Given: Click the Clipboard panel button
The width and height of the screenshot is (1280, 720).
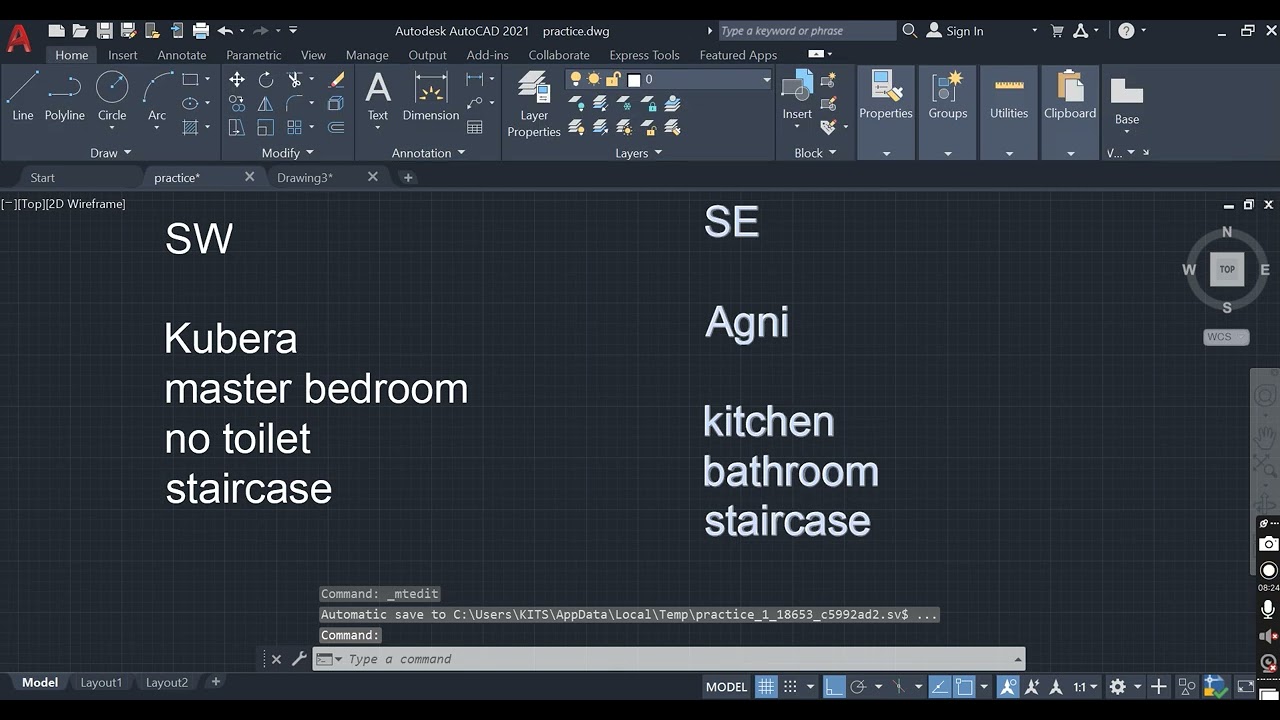Looking at the screenshot, I should tap(1070, 96).
